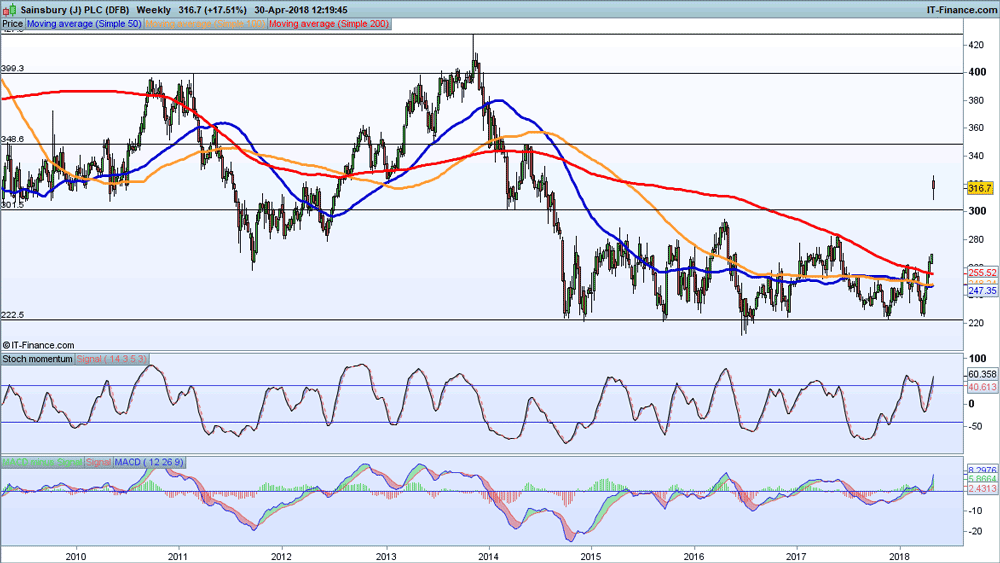The height and width of the screenshot is (563, 1000).
Task: Click the yellow 316.7 current price tag
Action: click(x=980, y=188)
